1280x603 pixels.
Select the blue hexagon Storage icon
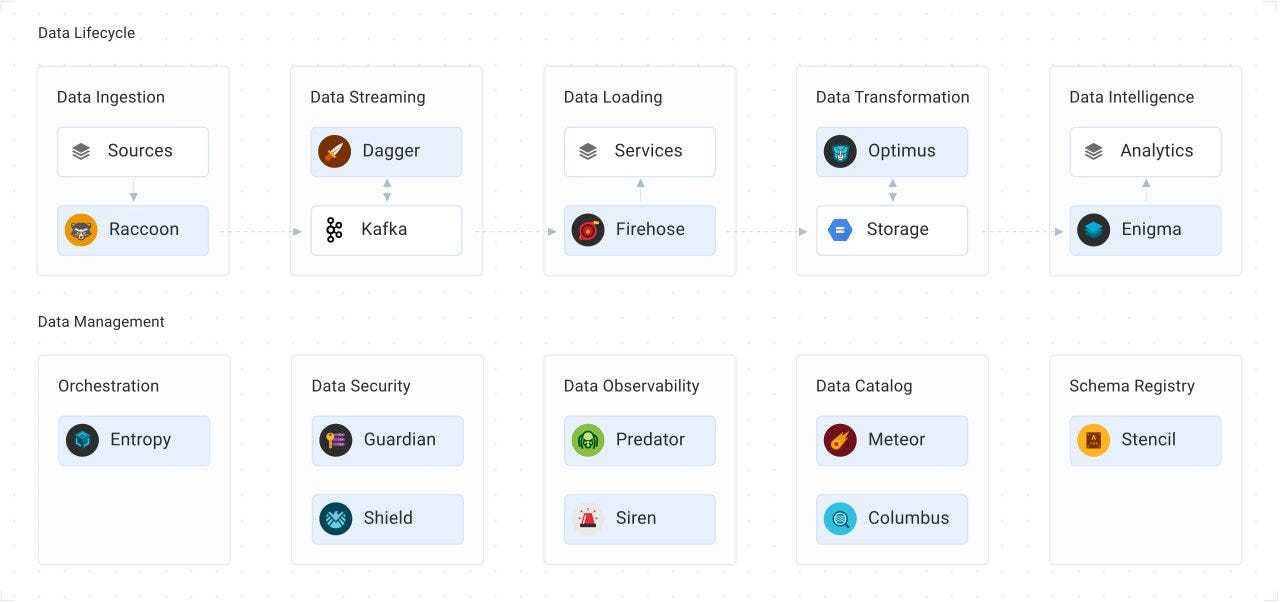(x=840, y=230)
